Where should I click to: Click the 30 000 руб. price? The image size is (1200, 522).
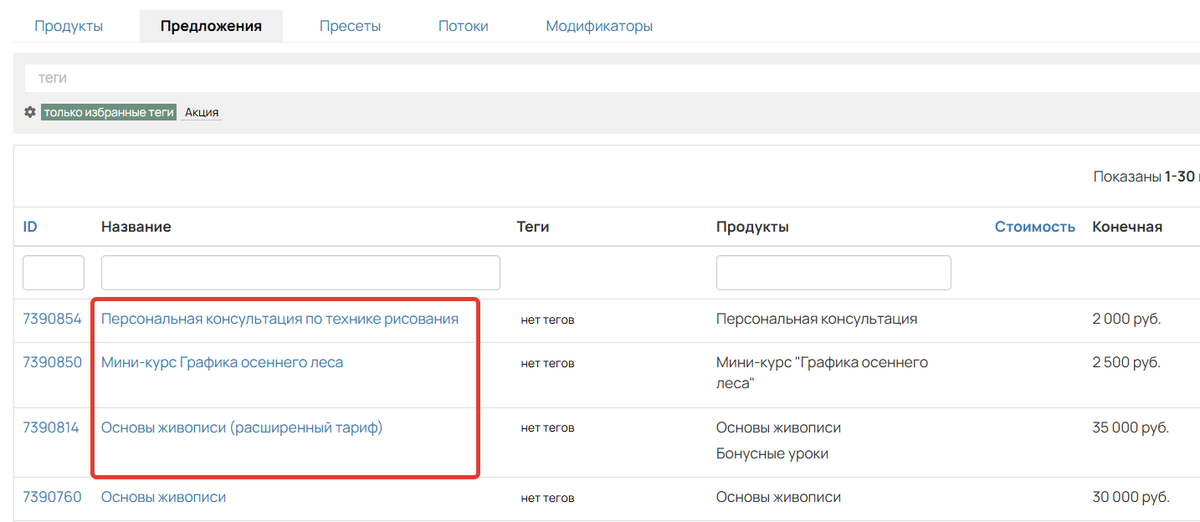click(1130, 496)
